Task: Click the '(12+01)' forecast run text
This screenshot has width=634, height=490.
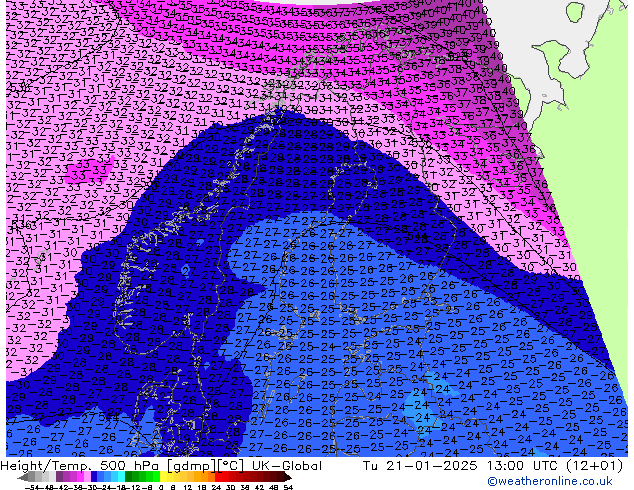Action: [594, 466]
